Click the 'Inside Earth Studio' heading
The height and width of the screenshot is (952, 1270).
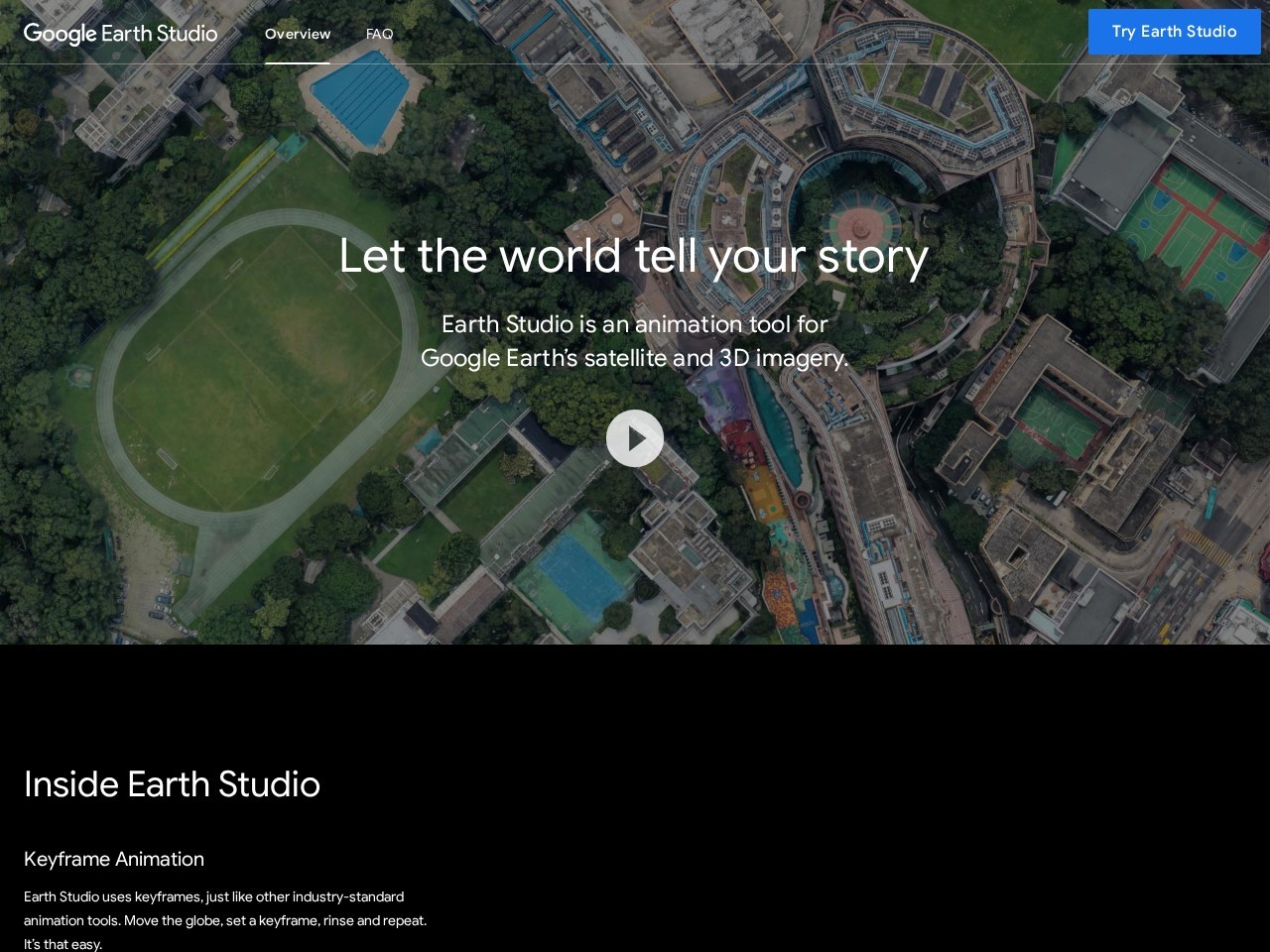(172, 784)
